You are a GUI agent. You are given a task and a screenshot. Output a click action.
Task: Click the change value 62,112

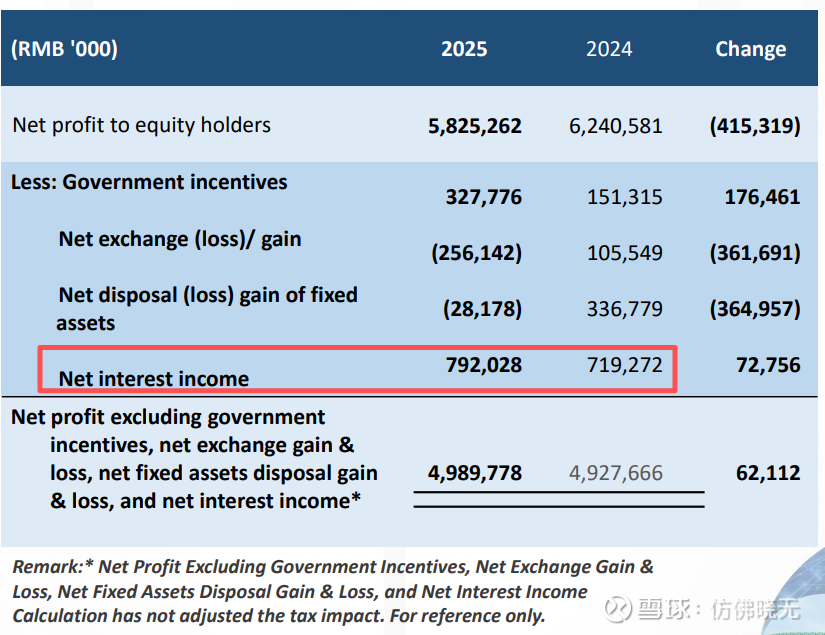(768, 473)
